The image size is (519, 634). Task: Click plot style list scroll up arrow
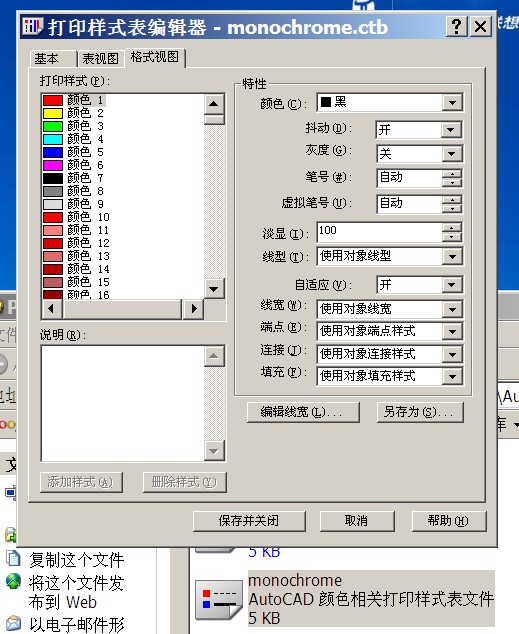pos(214,104)
